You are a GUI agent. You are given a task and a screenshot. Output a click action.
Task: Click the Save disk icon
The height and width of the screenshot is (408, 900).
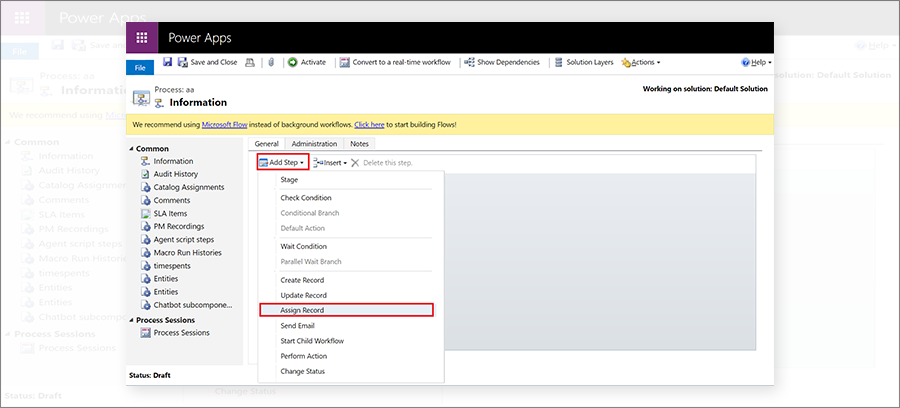168,63
